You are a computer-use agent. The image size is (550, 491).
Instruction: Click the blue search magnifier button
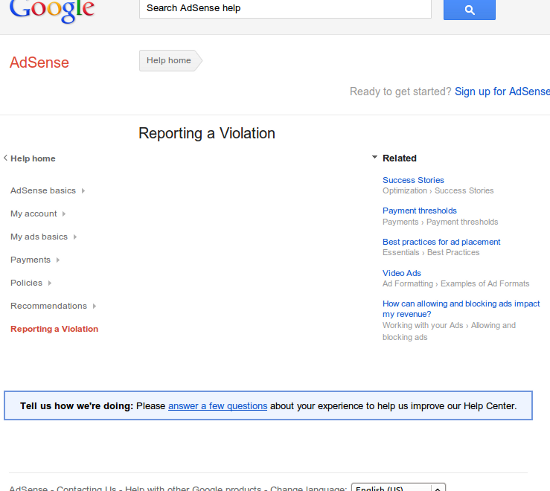click(469, 9)
